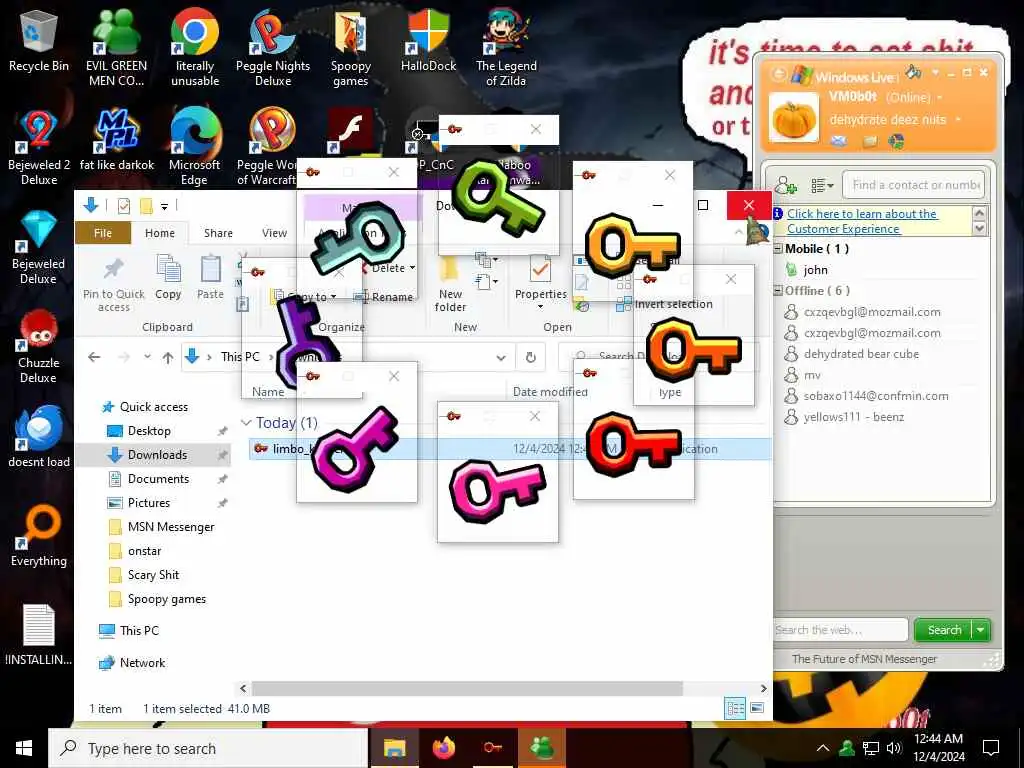Click the folder icon under Messenger status message
1024x768 pixels.
tap(869, 141)
